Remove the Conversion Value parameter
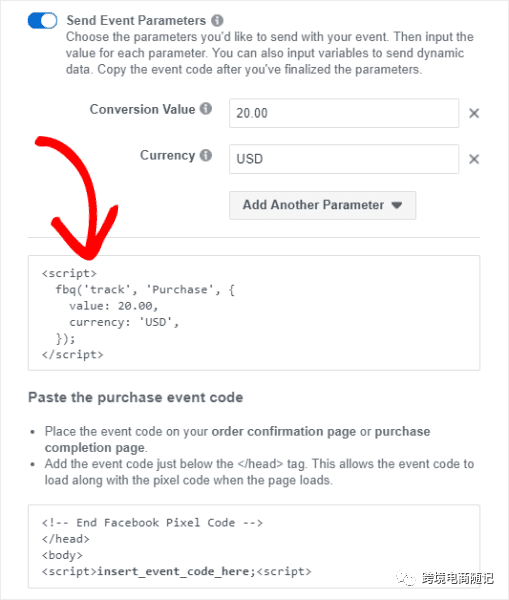The image size is (509, 600). point(474,113)
